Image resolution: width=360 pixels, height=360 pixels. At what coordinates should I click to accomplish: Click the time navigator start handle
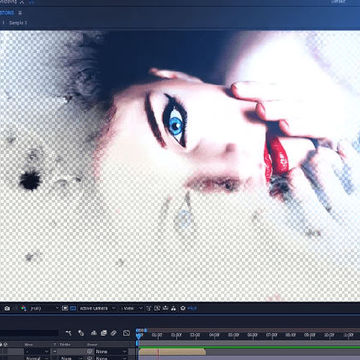[x=137, y=330]
